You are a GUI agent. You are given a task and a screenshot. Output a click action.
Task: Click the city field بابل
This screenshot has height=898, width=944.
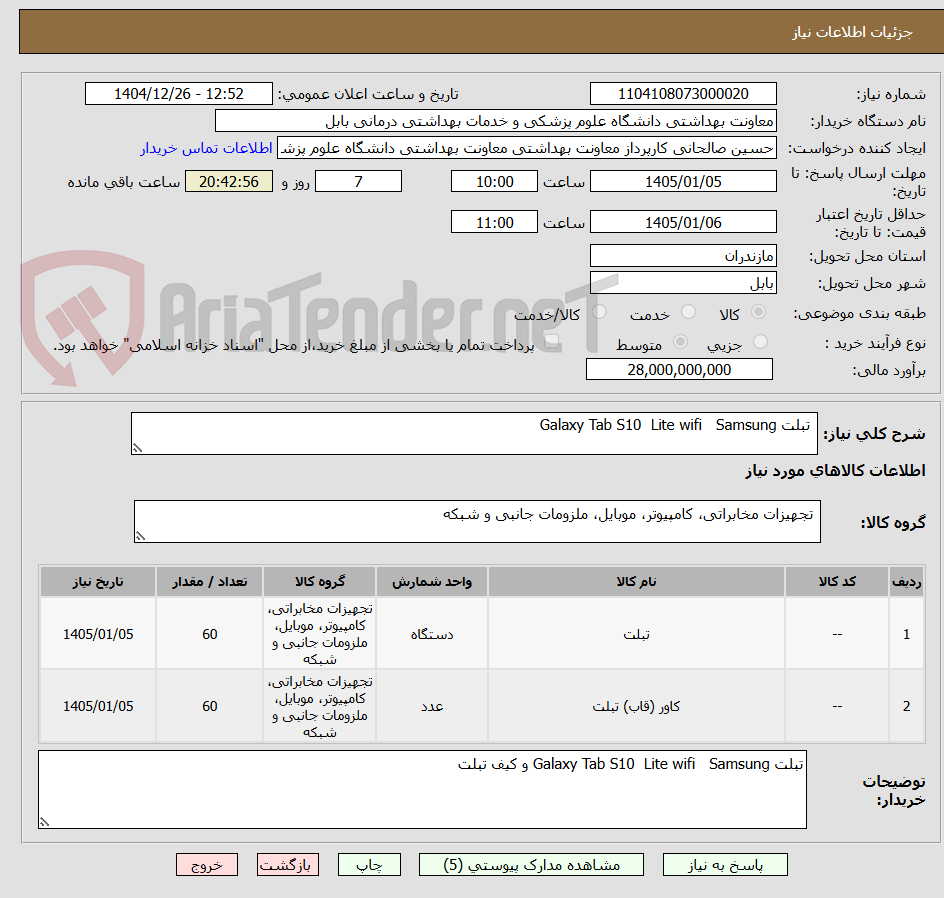tap(683, 283)
